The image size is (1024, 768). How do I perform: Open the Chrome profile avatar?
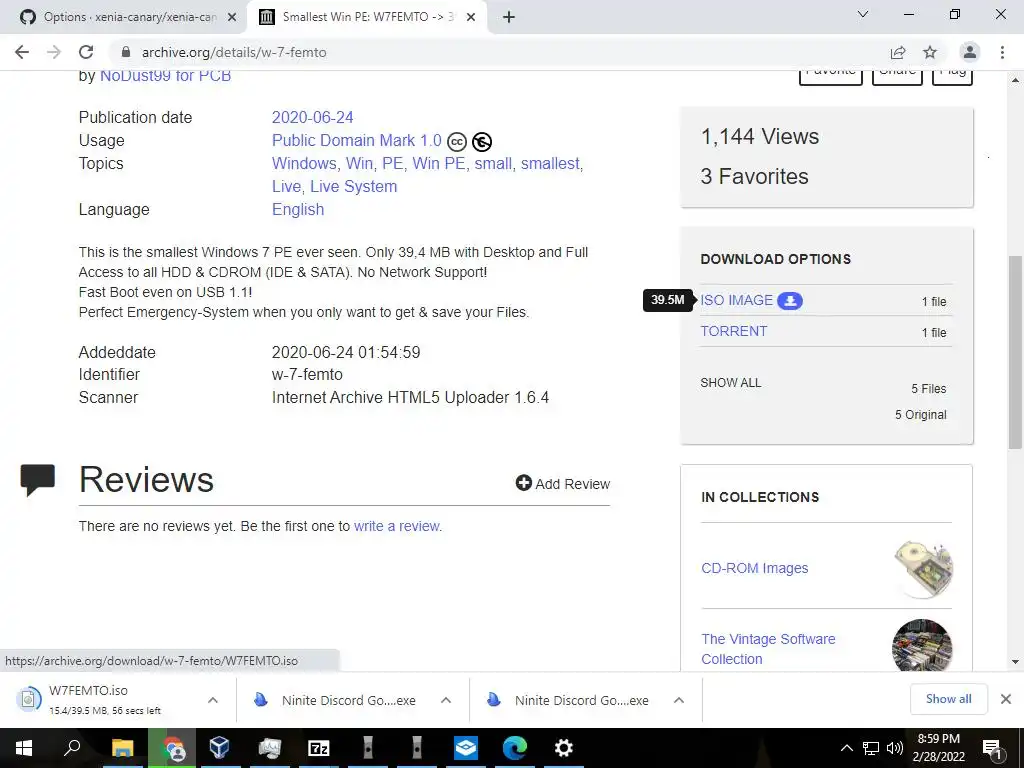(x=970, y=52)
